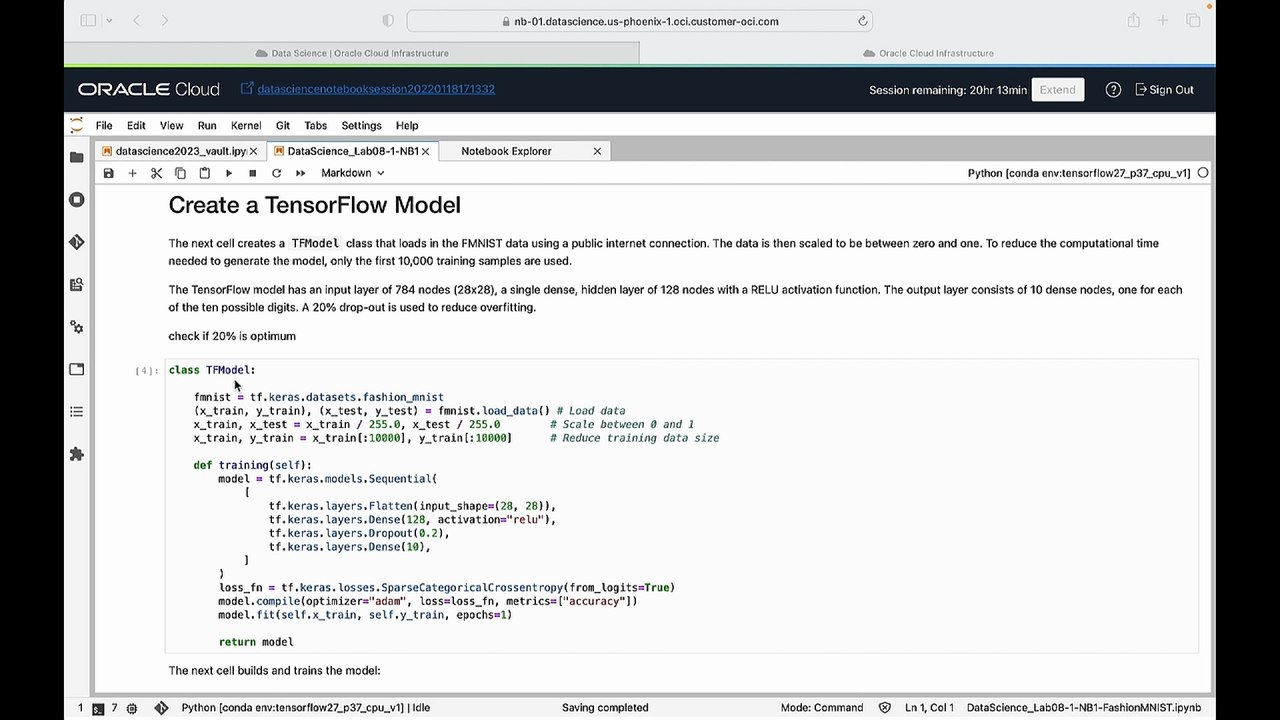Open the Safari sidebar dropdown chevron
Screen dimensions: 1280x720
coord(109,21)
